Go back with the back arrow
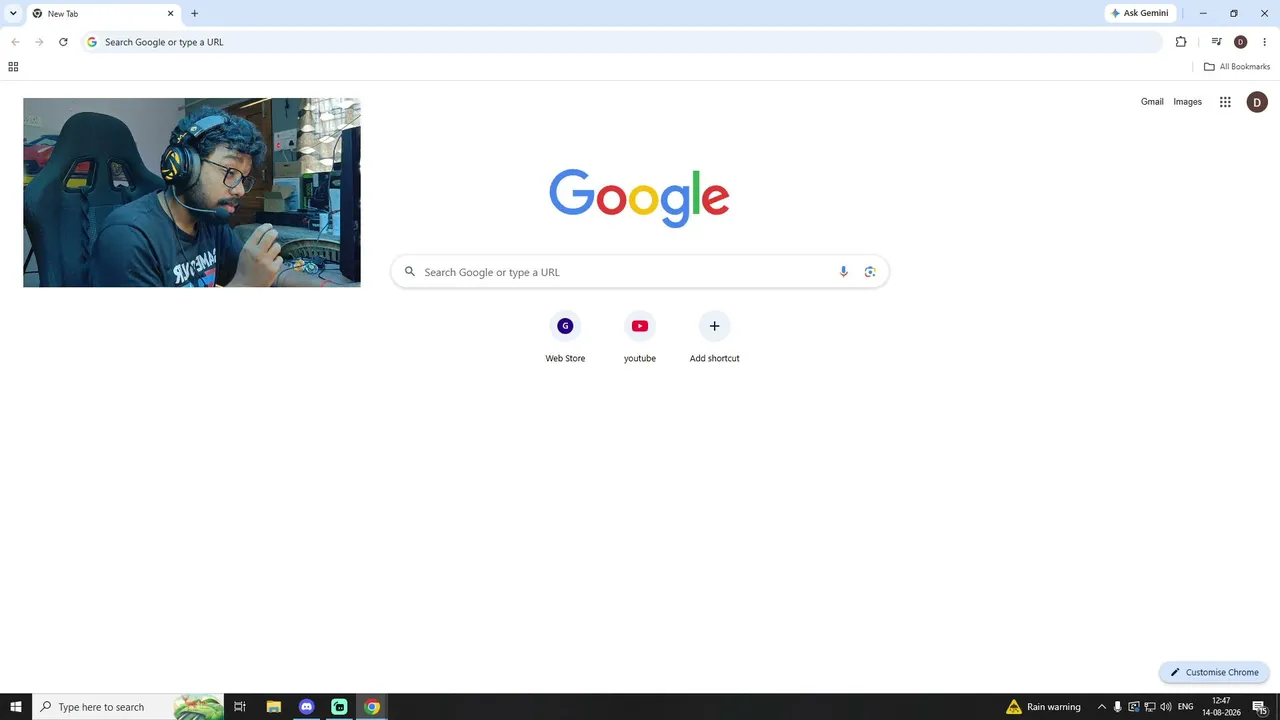1280x720 pixels. point(15,42)
